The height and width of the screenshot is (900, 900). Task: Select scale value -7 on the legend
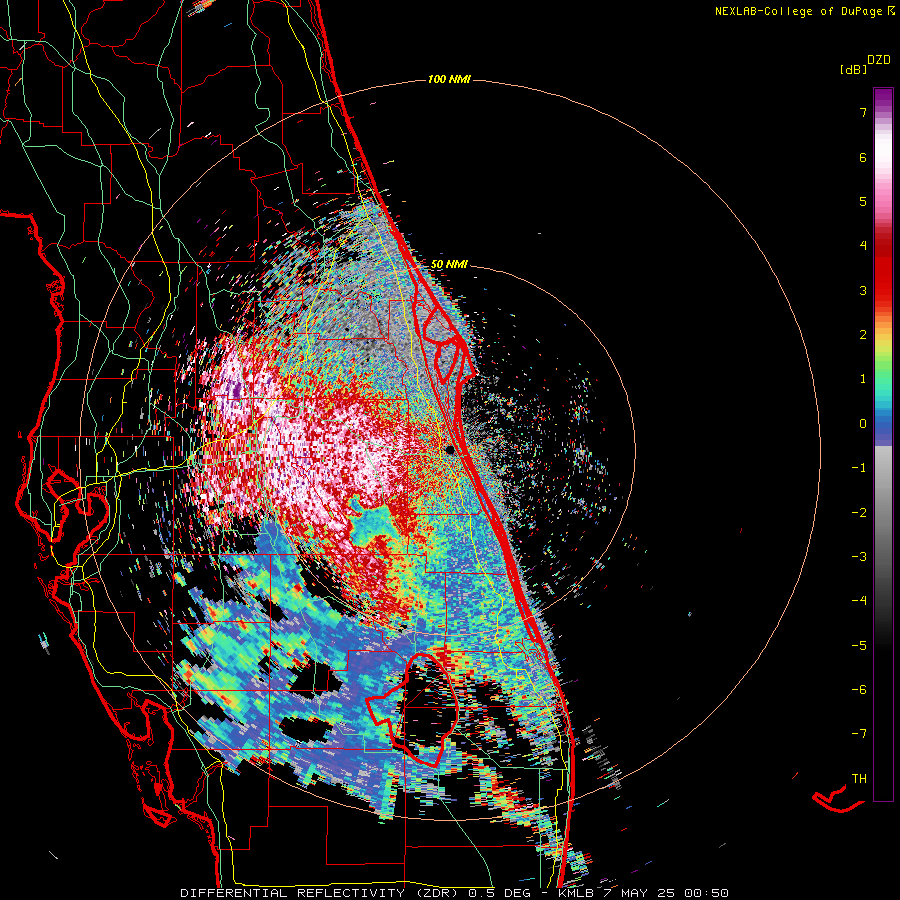point(859,734)
